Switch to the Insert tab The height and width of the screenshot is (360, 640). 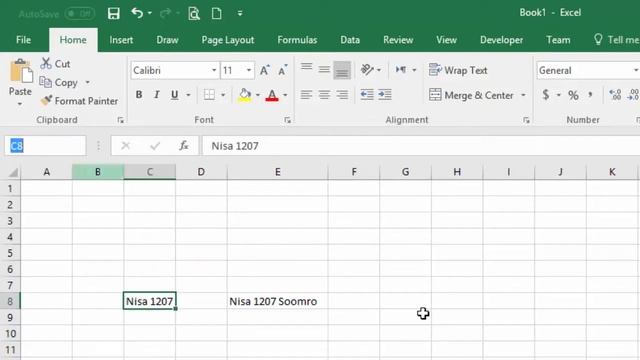(121, 40)
